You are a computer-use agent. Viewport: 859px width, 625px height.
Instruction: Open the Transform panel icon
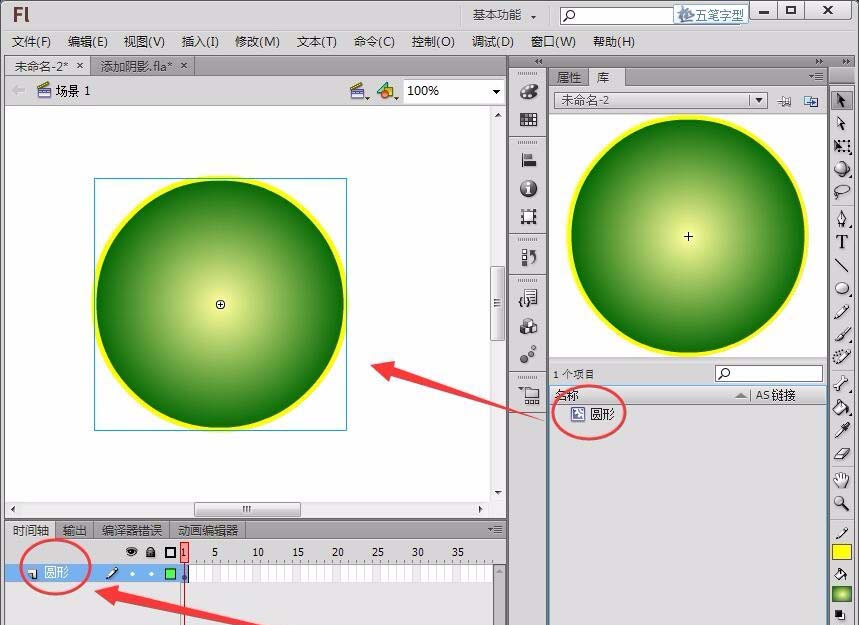528,216
